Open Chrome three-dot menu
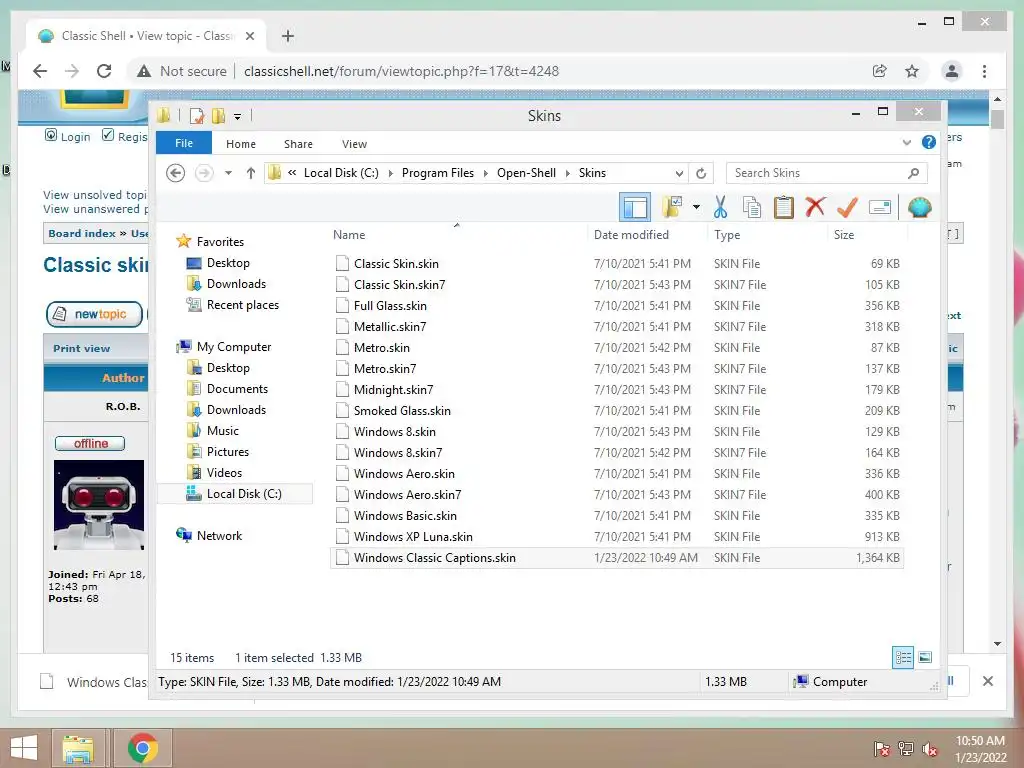1024x768 pixels. [984, 71]
